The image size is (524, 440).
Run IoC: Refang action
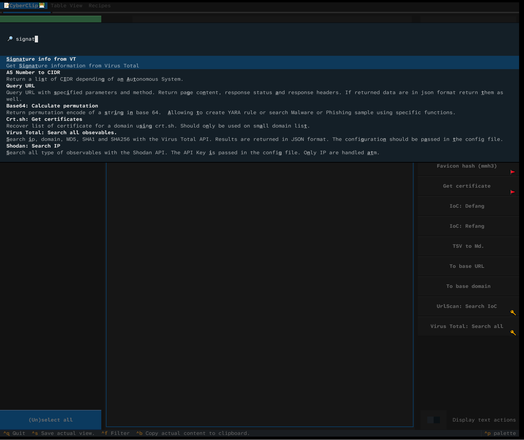click(x=467, y=226)
